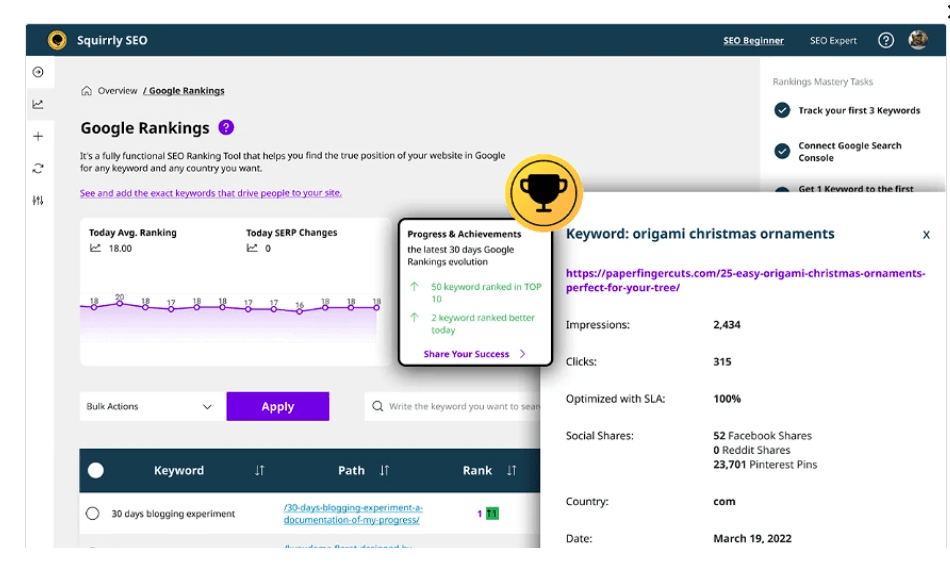Image resolution: width=950 pixels, height=573 pixels.
Task: Switch to SEO Beginner mode
Action: pos(753,41)
